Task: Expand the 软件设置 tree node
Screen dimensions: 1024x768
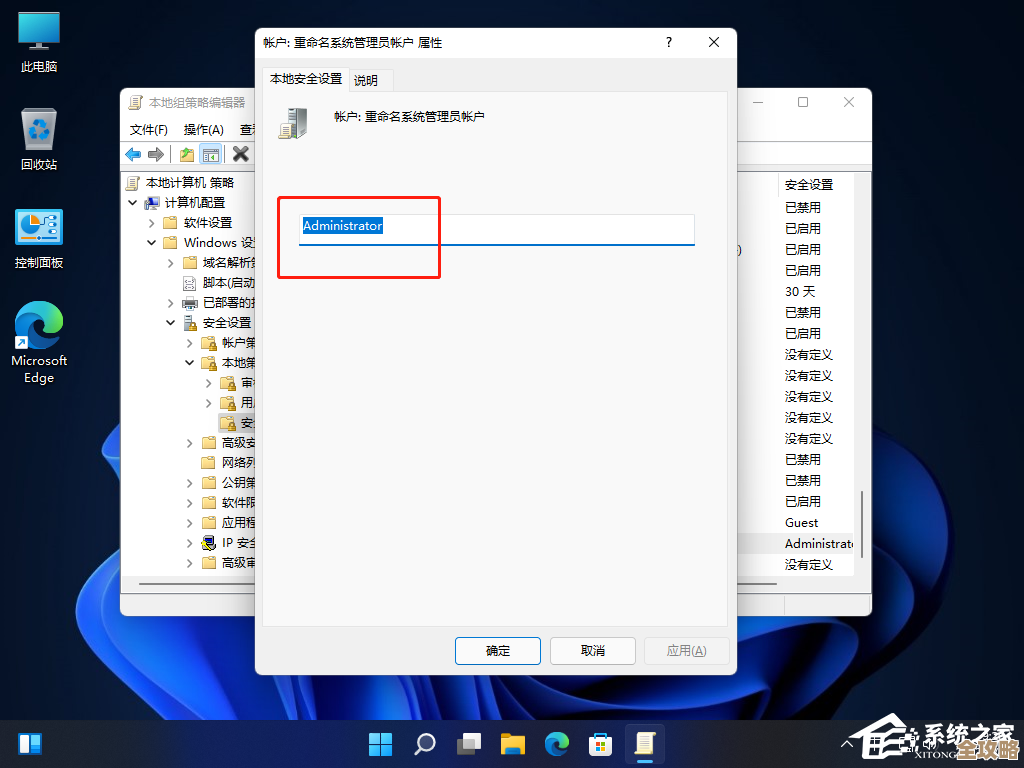Action: 152,222
